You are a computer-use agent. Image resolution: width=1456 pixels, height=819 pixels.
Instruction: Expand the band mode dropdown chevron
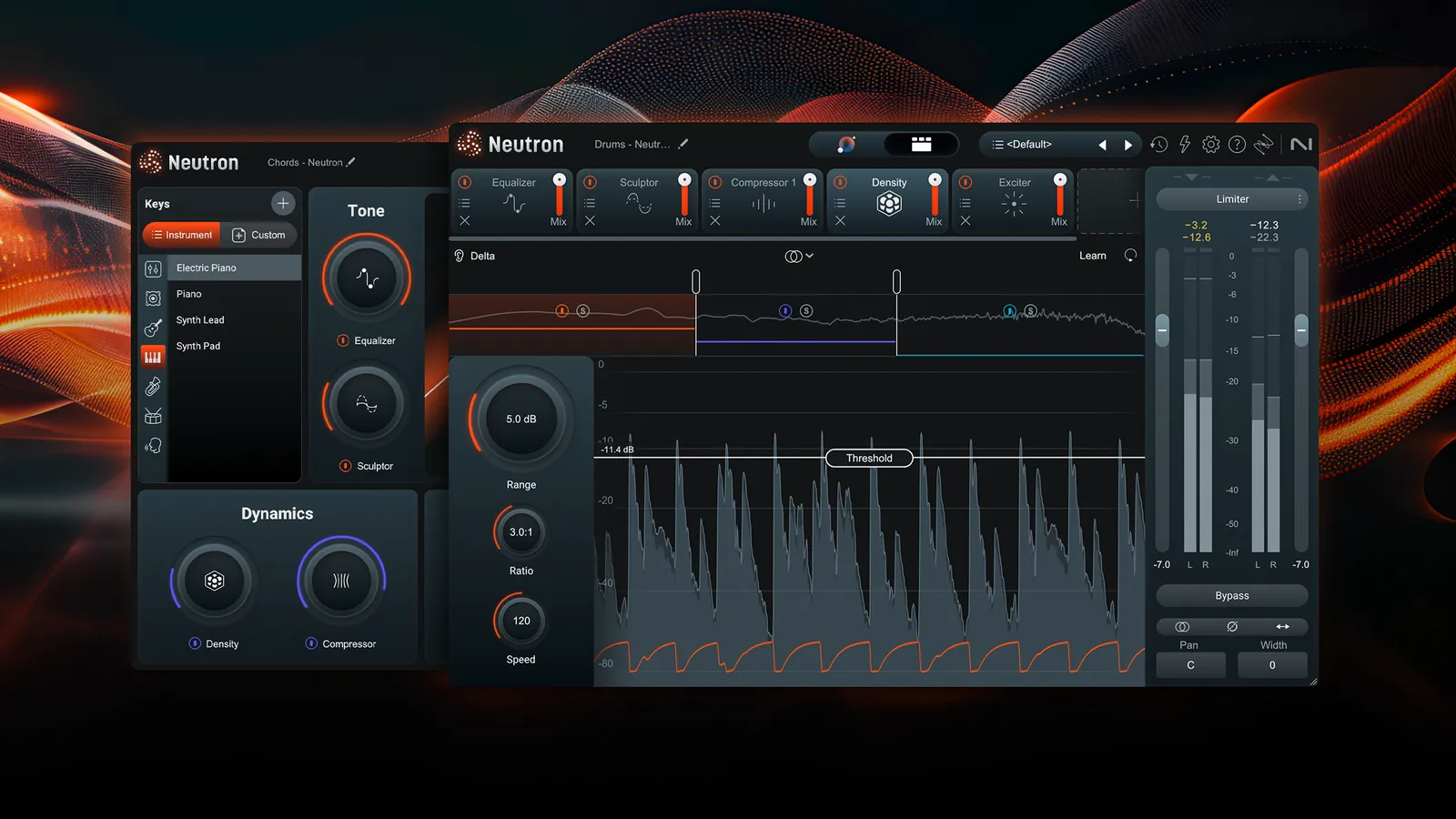click(x=809, y=256)
